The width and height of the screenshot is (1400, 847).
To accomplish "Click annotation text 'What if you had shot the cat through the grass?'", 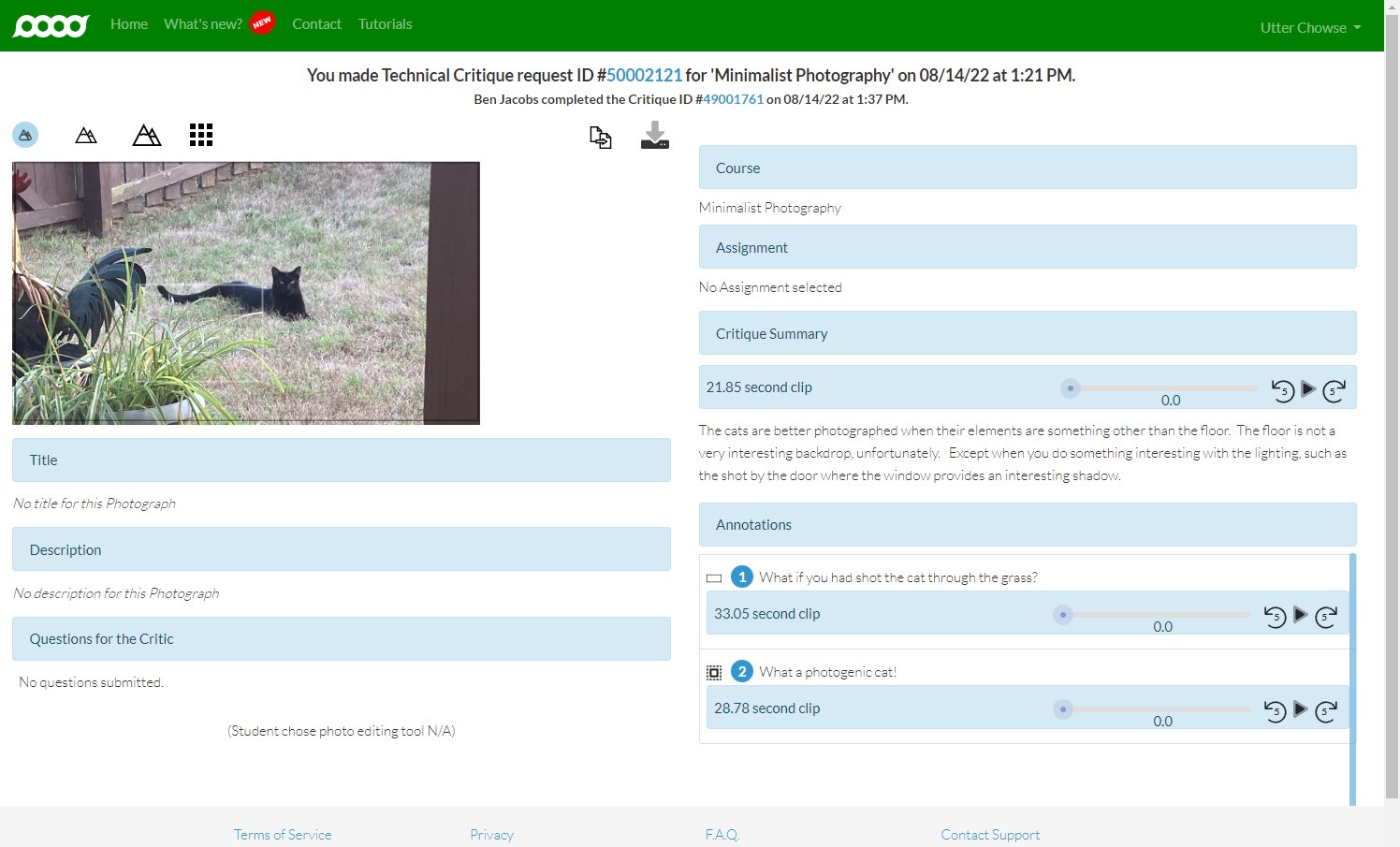I will (898, 577).
